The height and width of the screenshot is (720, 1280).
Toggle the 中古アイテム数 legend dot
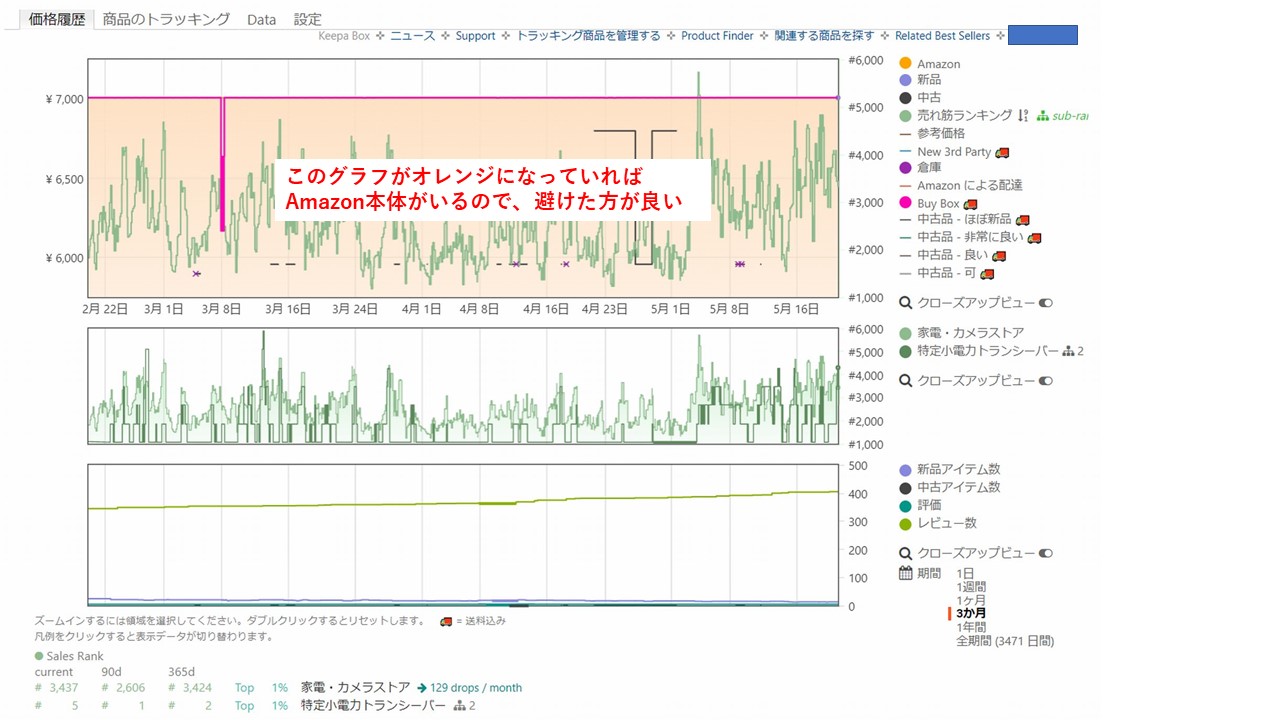[906, 488]
